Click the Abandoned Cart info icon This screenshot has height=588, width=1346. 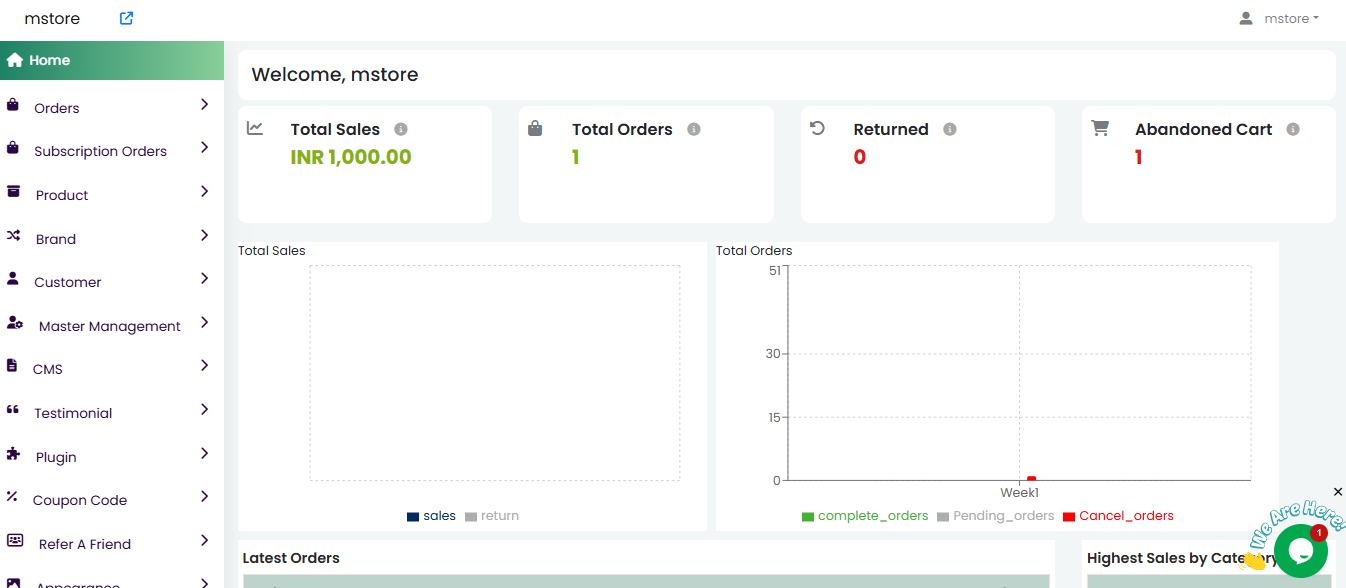[1293, 129]
